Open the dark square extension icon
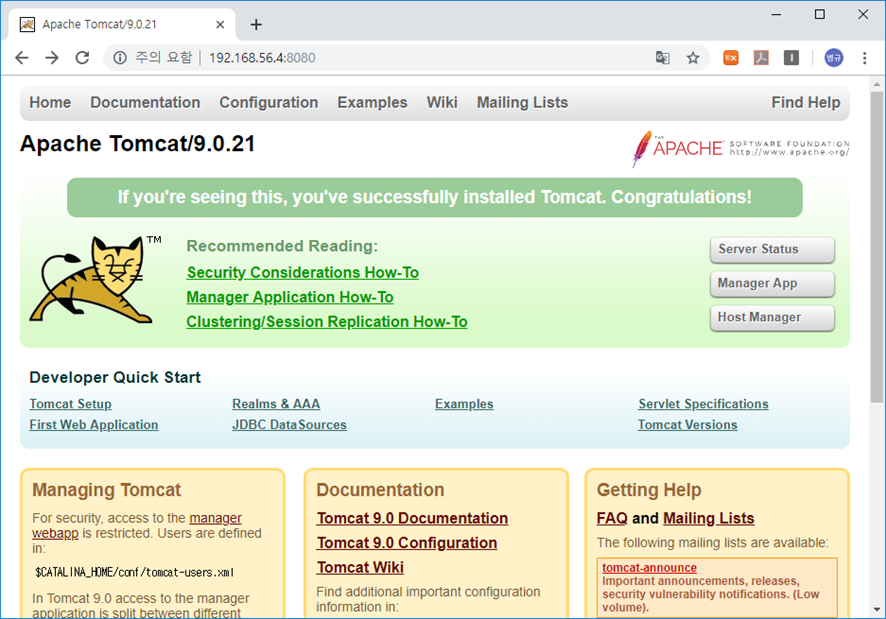This screenshot has width=886, height=619. (791, 58)
